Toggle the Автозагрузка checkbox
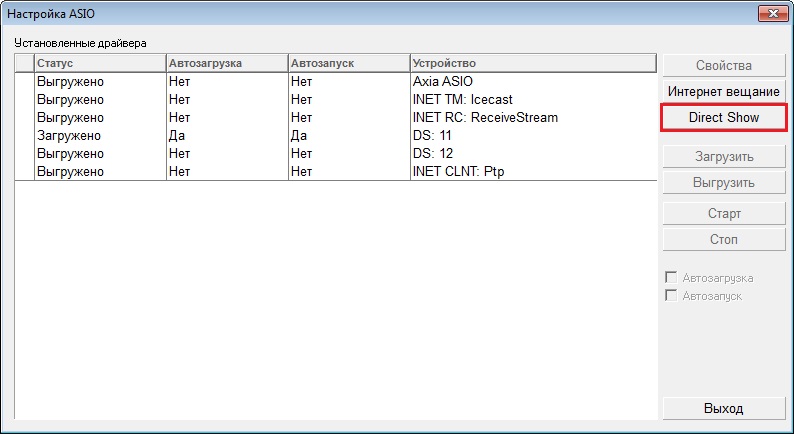 [x=671, y=277]
